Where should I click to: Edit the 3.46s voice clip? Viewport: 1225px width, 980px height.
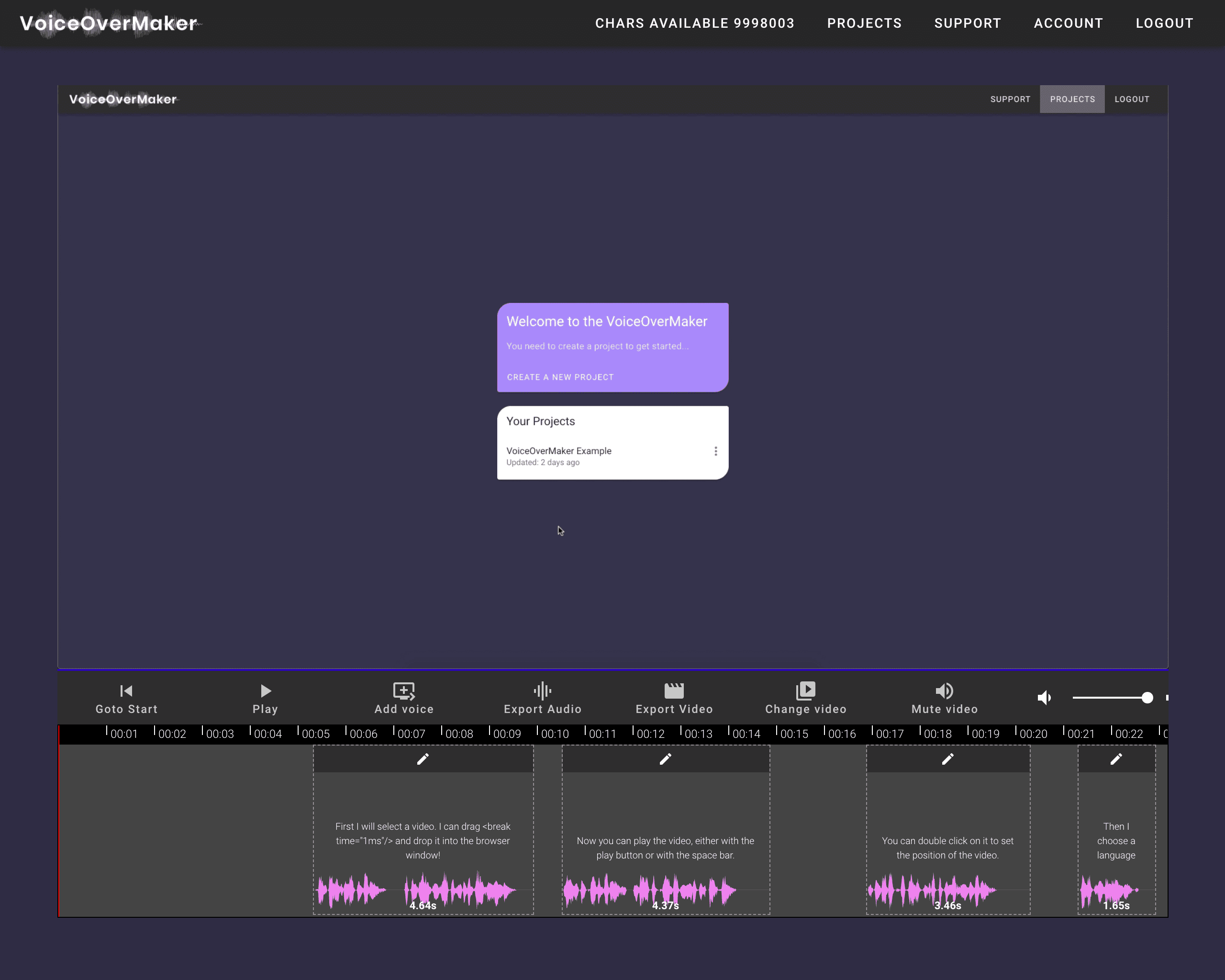click(947, 759)
